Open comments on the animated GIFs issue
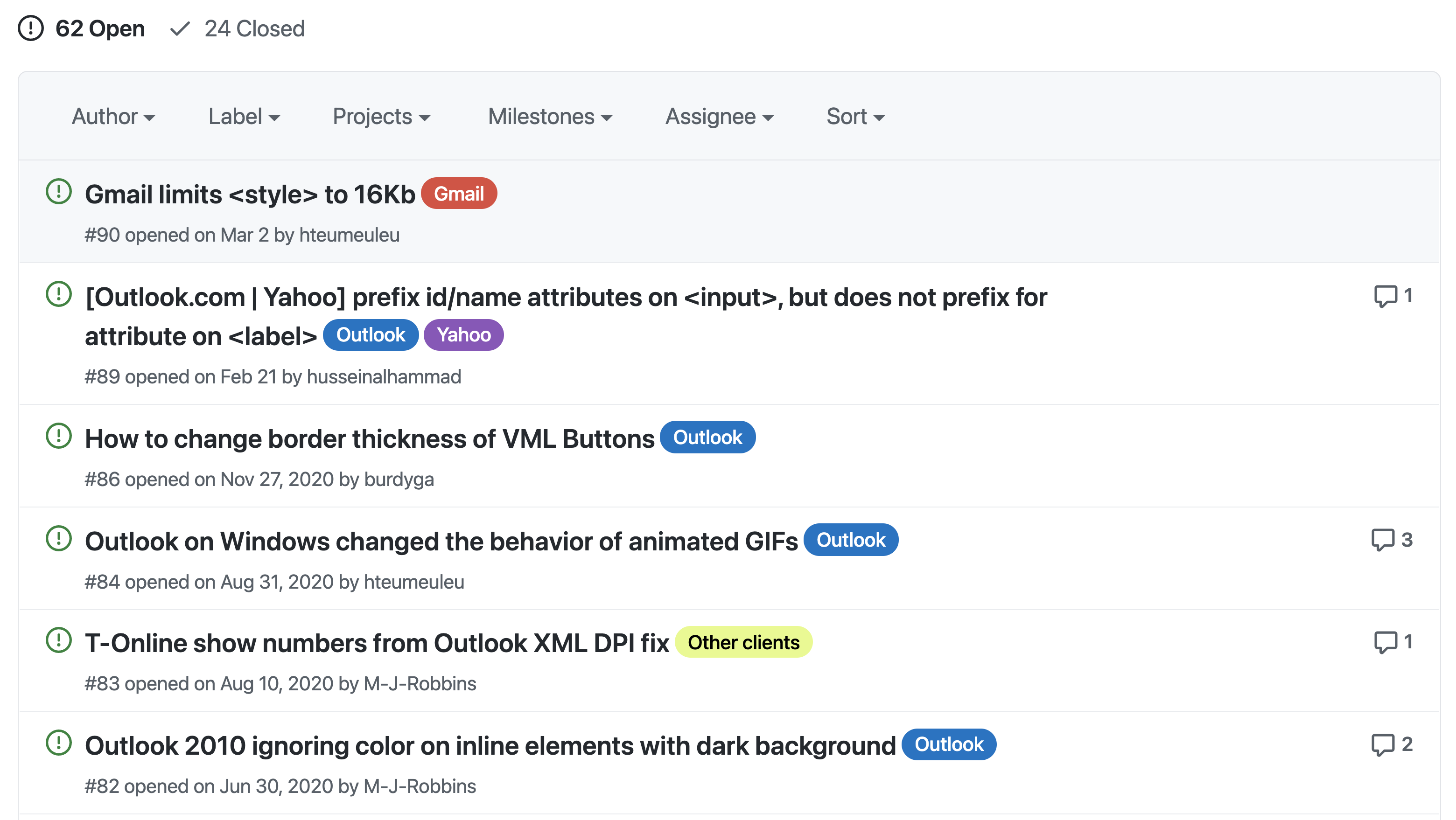 [x=1383, y=540]
